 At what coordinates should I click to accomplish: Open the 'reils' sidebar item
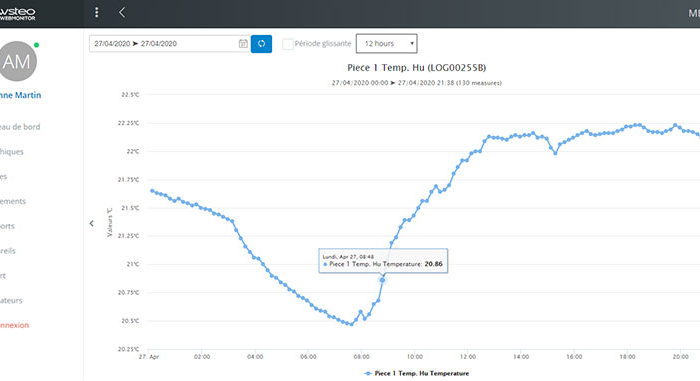point(8,251)
